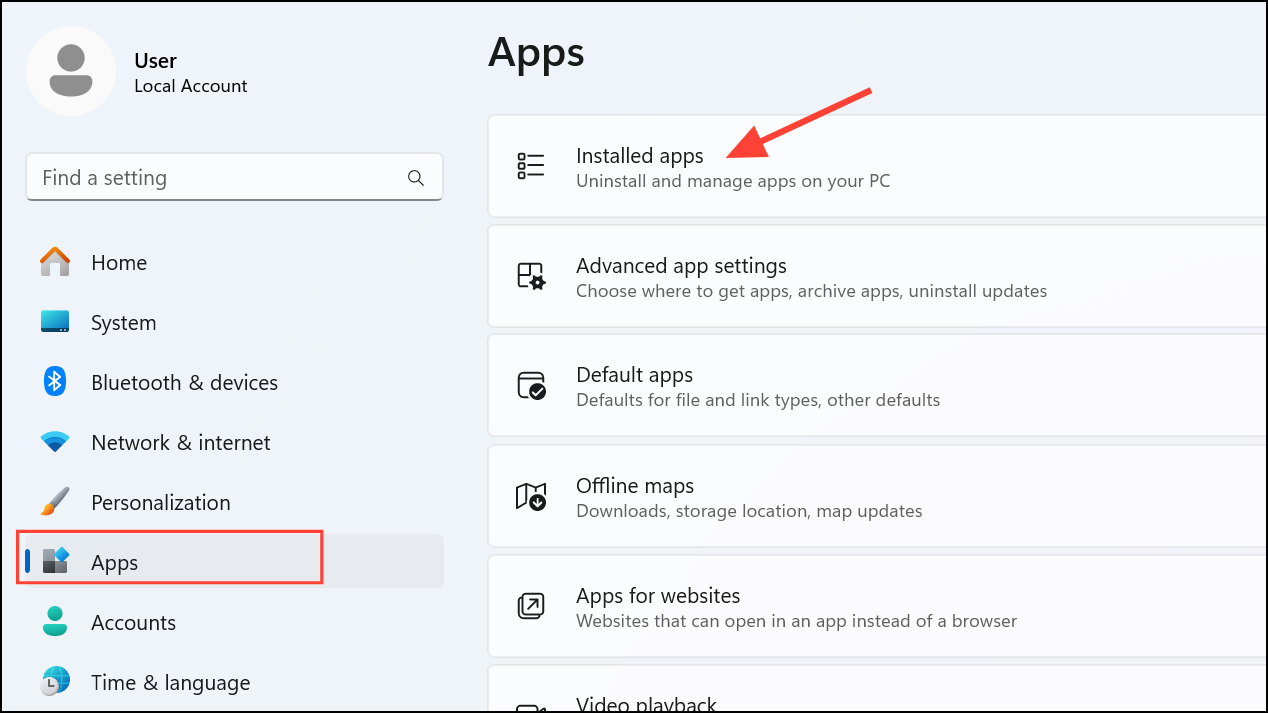The image size is (1268, 713).
Task: Click the Bluetooth & devices icon
Action: [x=54, y=382]
